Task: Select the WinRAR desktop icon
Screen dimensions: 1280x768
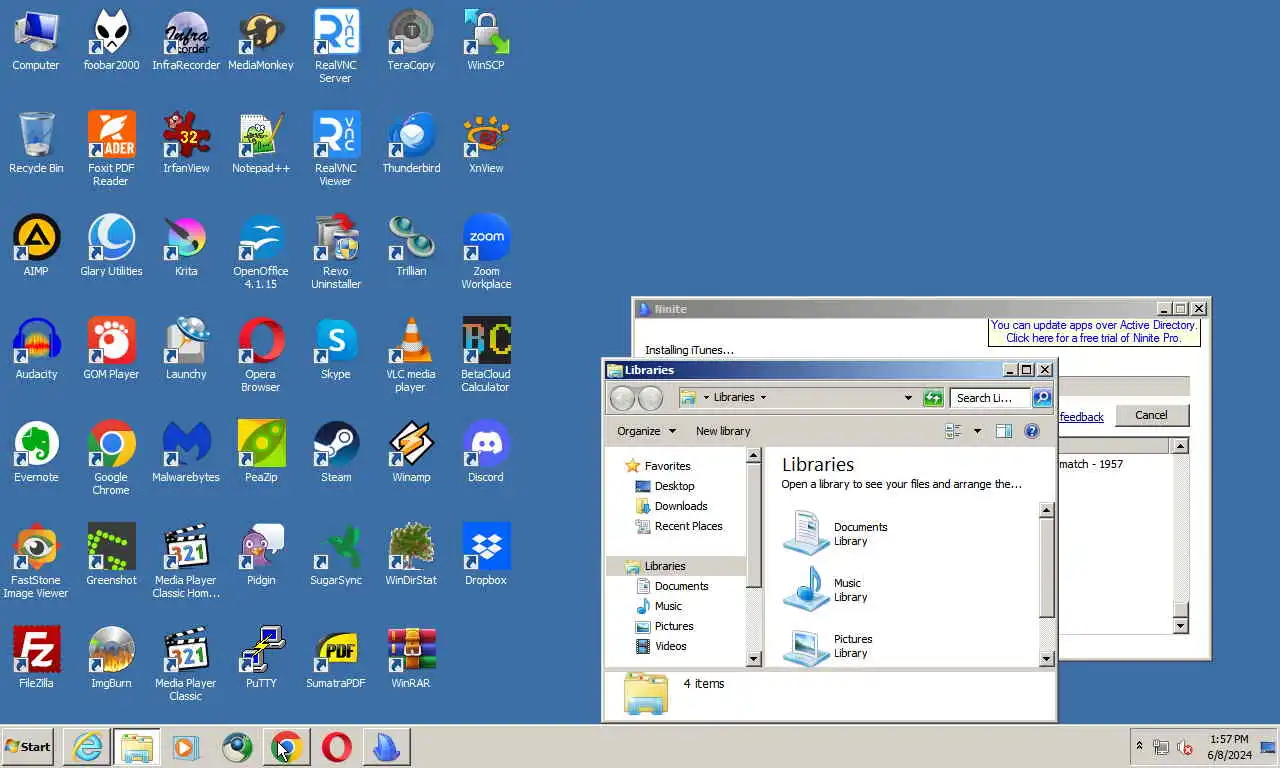Action: click(x=411, y=659)
